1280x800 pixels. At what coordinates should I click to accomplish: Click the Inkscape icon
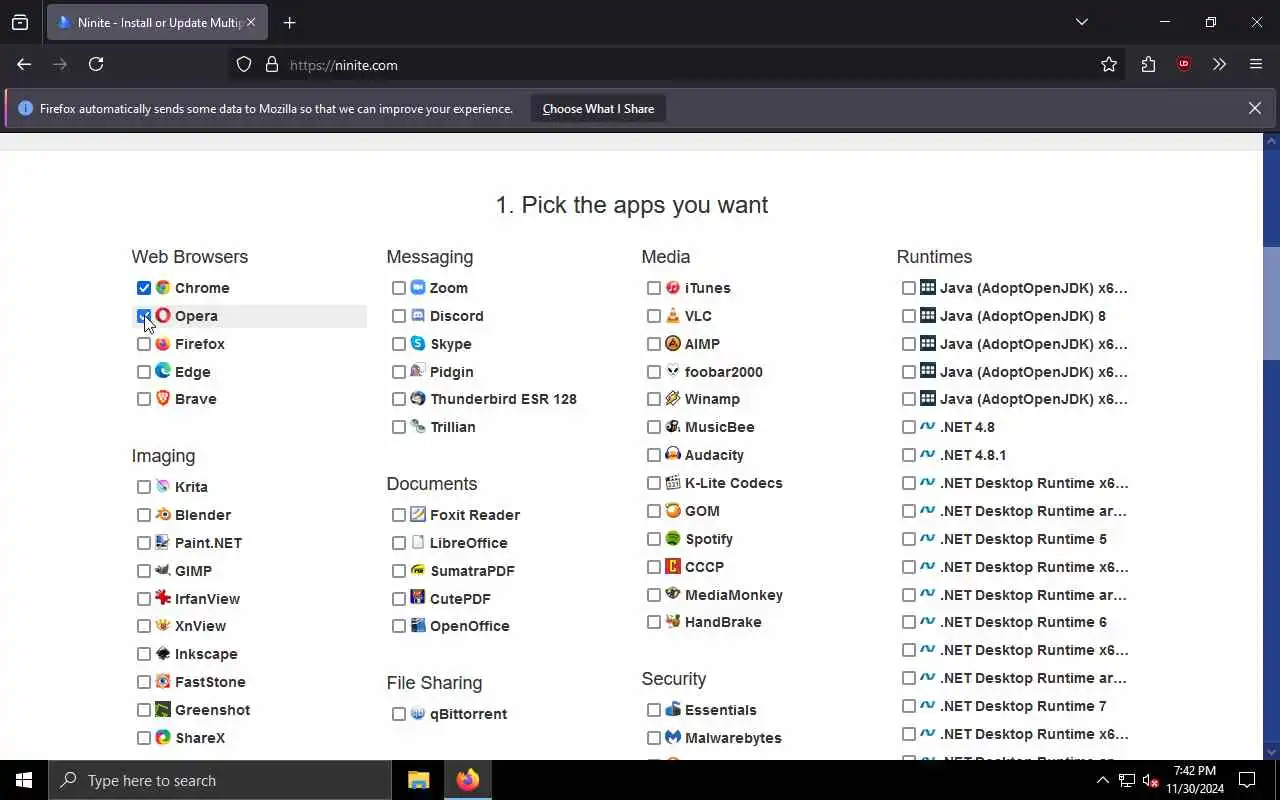coord(163,654)
